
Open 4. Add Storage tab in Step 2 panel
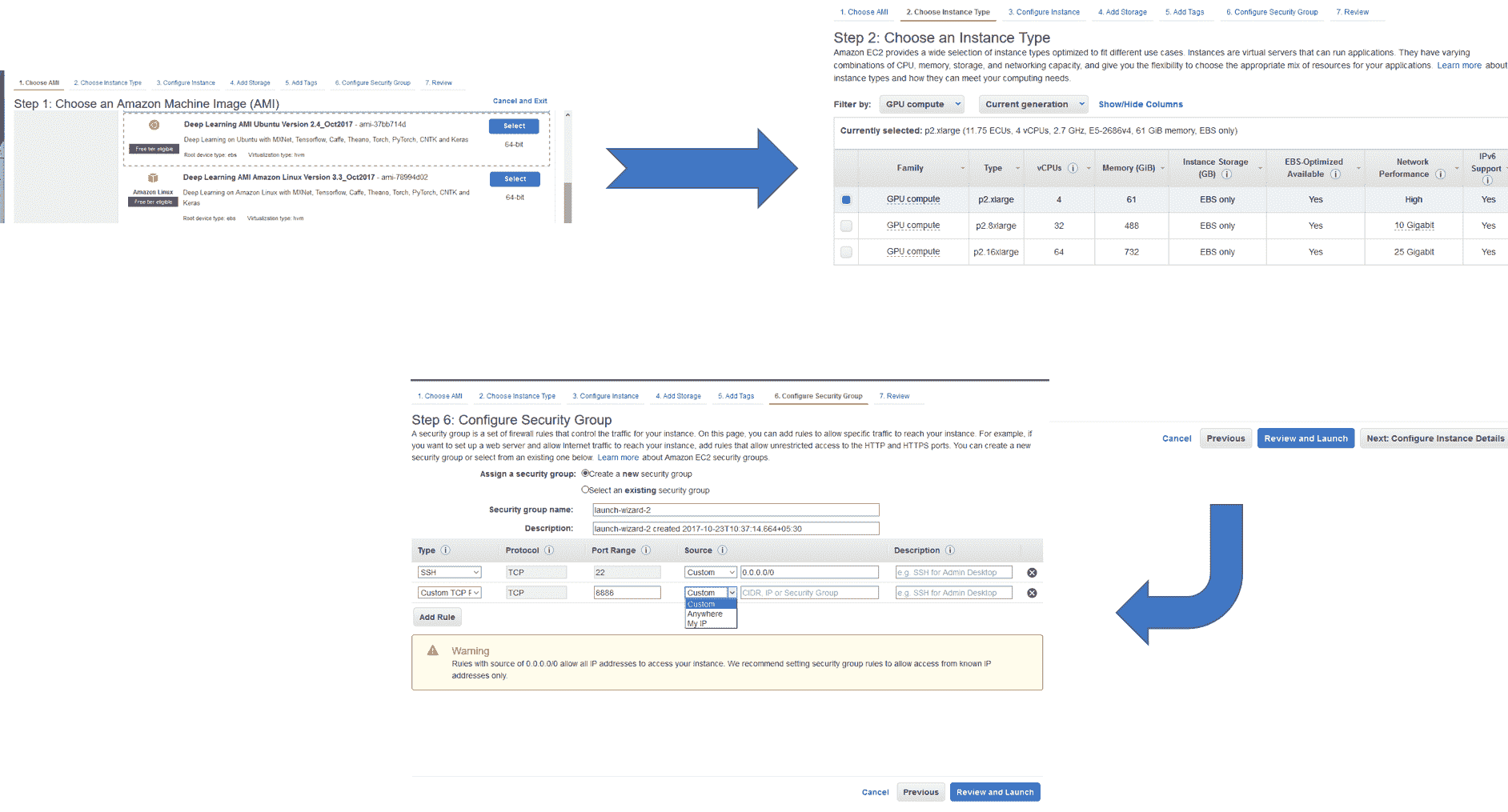[x=1122, y=12]
